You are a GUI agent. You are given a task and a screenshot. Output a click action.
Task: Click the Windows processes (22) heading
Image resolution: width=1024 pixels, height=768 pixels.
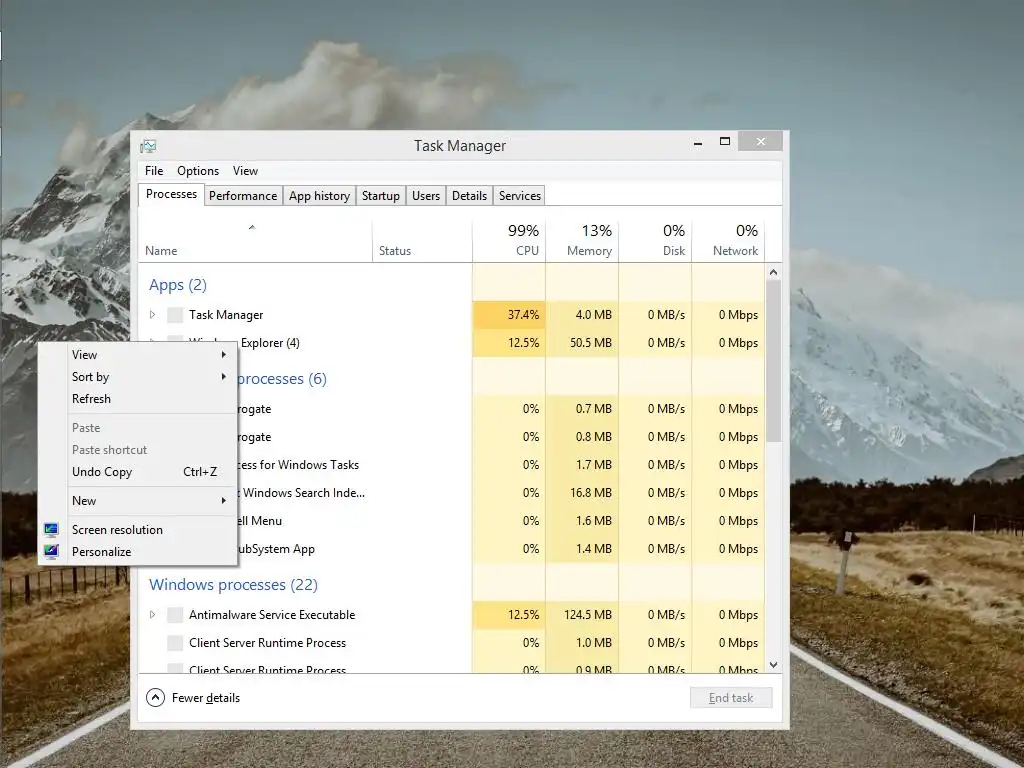233,584
